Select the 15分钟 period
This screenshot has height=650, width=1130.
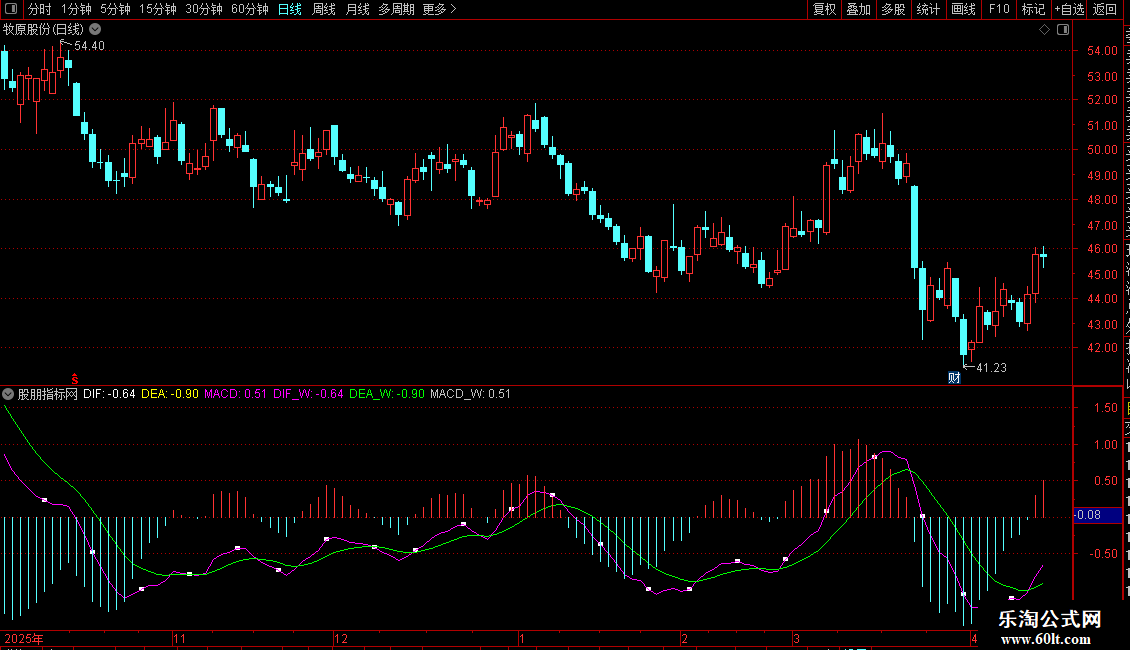157,9
